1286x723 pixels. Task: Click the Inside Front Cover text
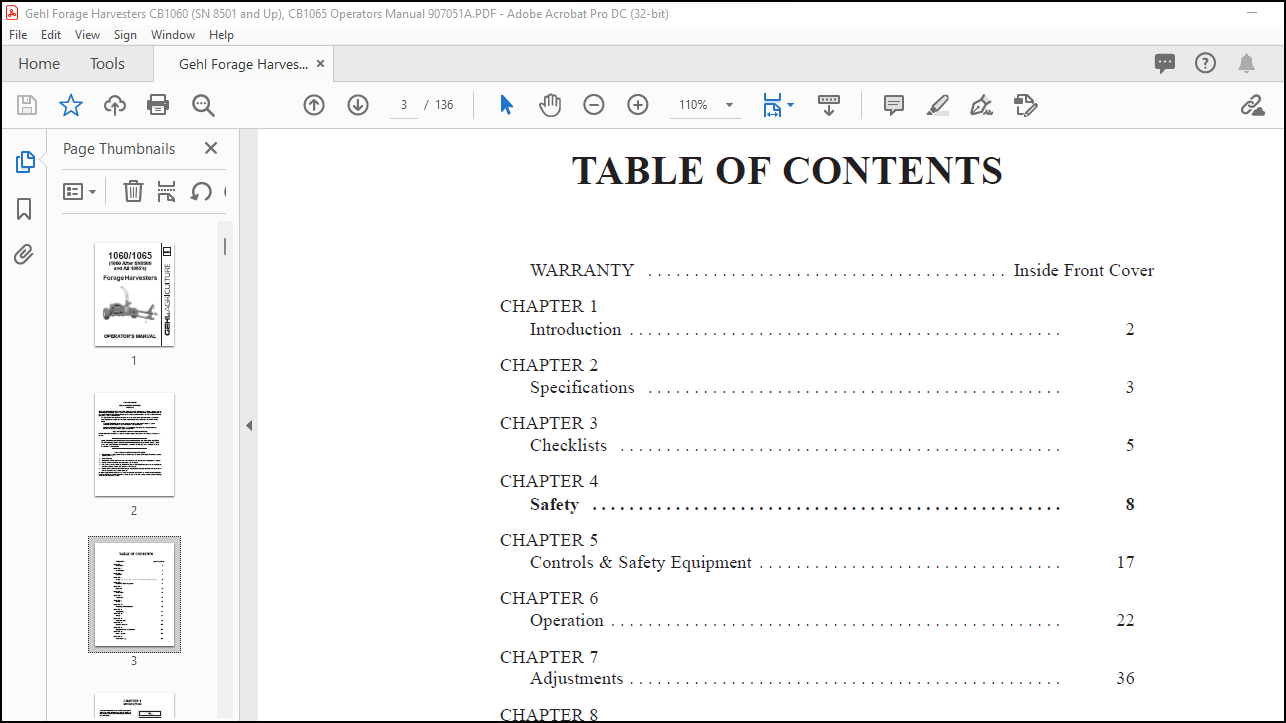(x=1084, y=270)
